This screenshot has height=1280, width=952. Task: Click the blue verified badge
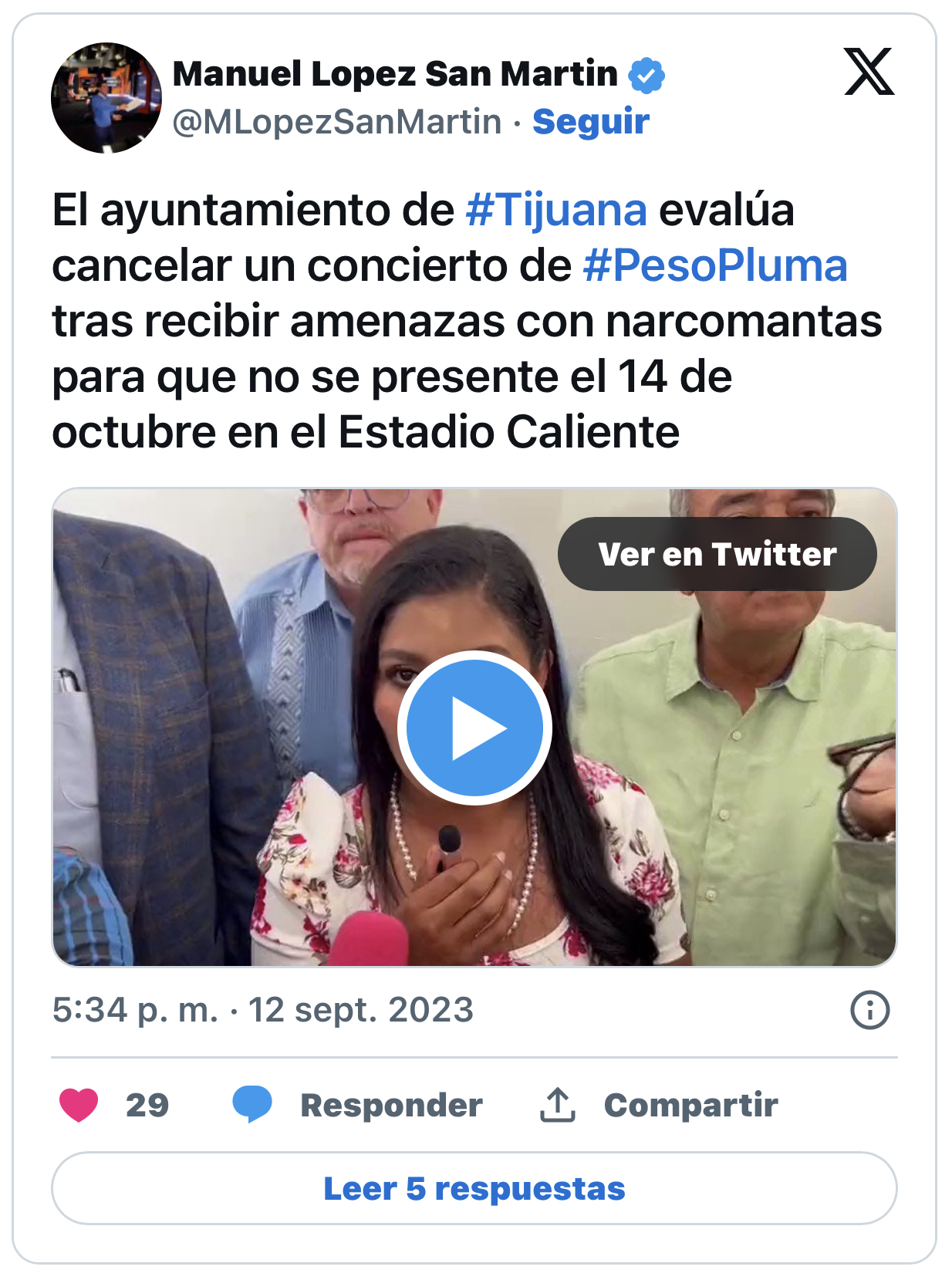[x=646, y=76]
